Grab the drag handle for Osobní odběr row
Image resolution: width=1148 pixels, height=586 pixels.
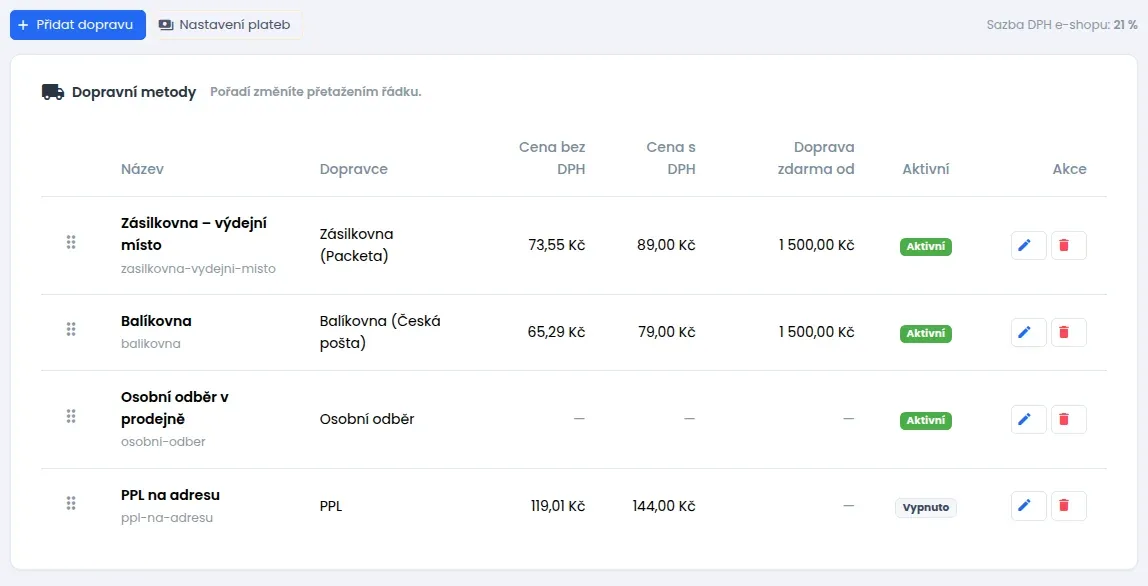coord(71,416)
